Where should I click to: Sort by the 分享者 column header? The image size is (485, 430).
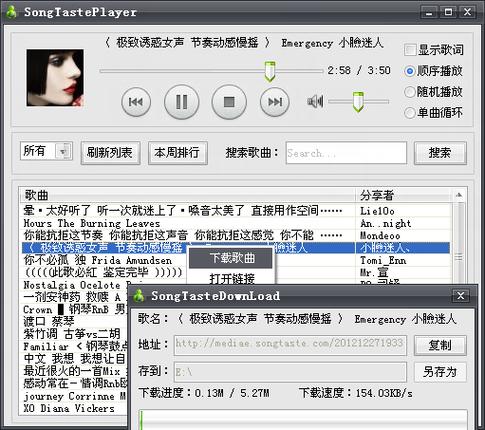tap(404, 195)
